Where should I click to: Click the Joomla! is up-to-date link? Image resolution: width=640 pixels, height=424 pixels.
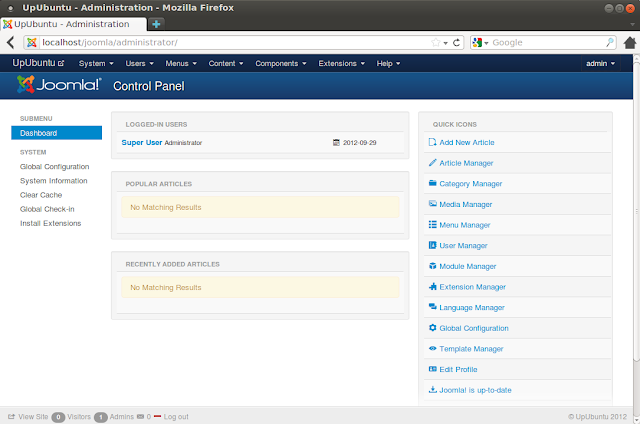click(x=475, y=390)
